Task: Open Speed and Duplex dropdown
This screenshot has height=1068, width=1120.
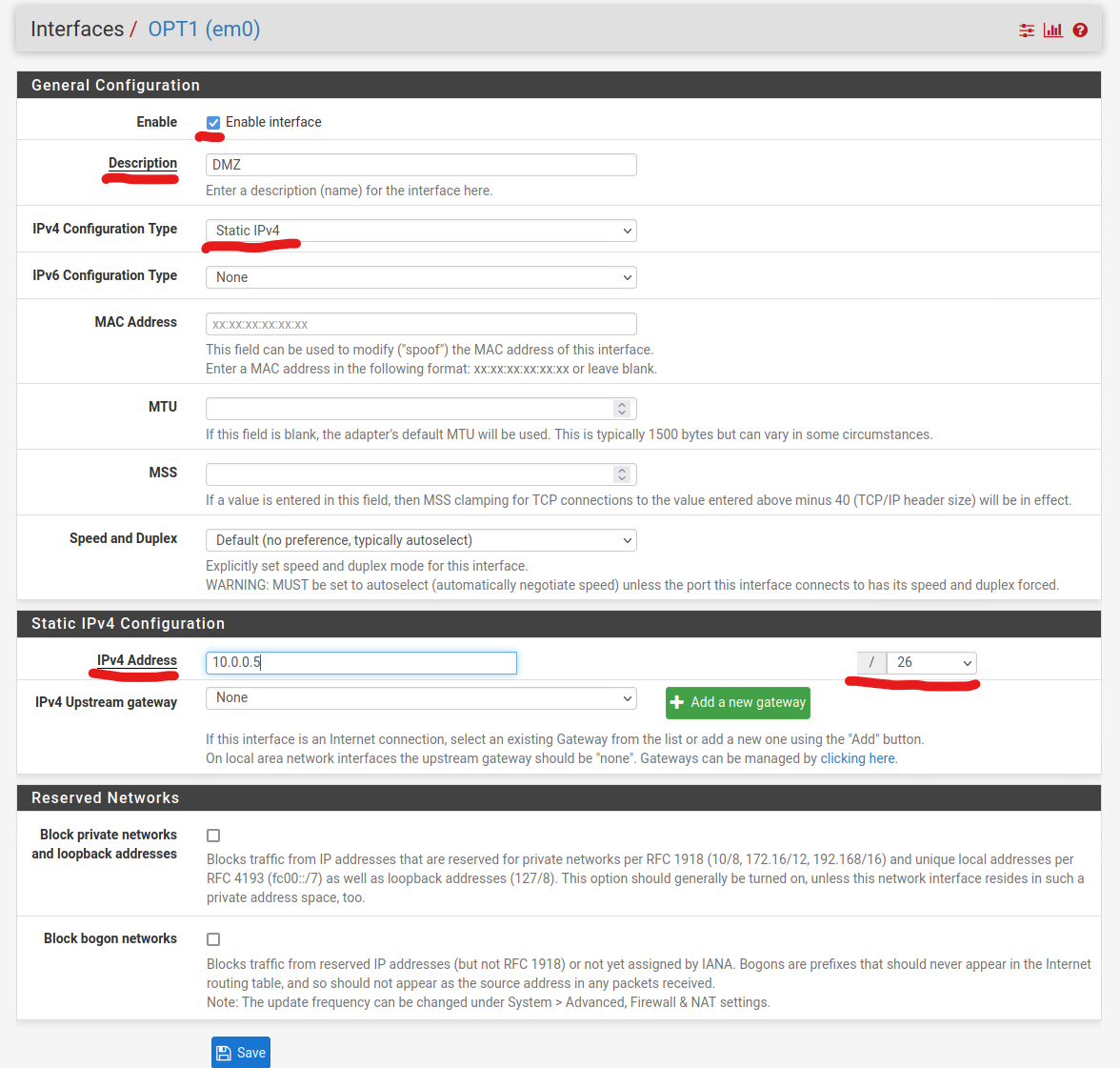Action: [x=421, y=540]
